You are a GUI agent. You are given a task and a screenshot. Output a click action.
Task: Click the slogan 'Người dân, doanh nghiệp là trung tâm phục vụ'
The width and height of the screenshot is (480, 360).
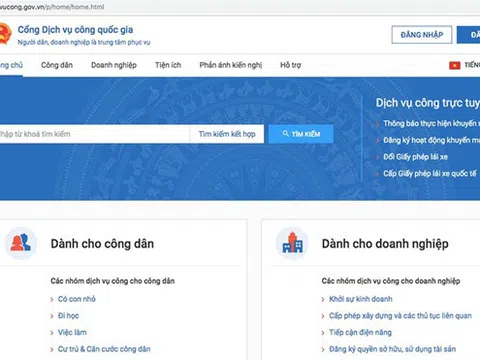(x=84, y=42)
